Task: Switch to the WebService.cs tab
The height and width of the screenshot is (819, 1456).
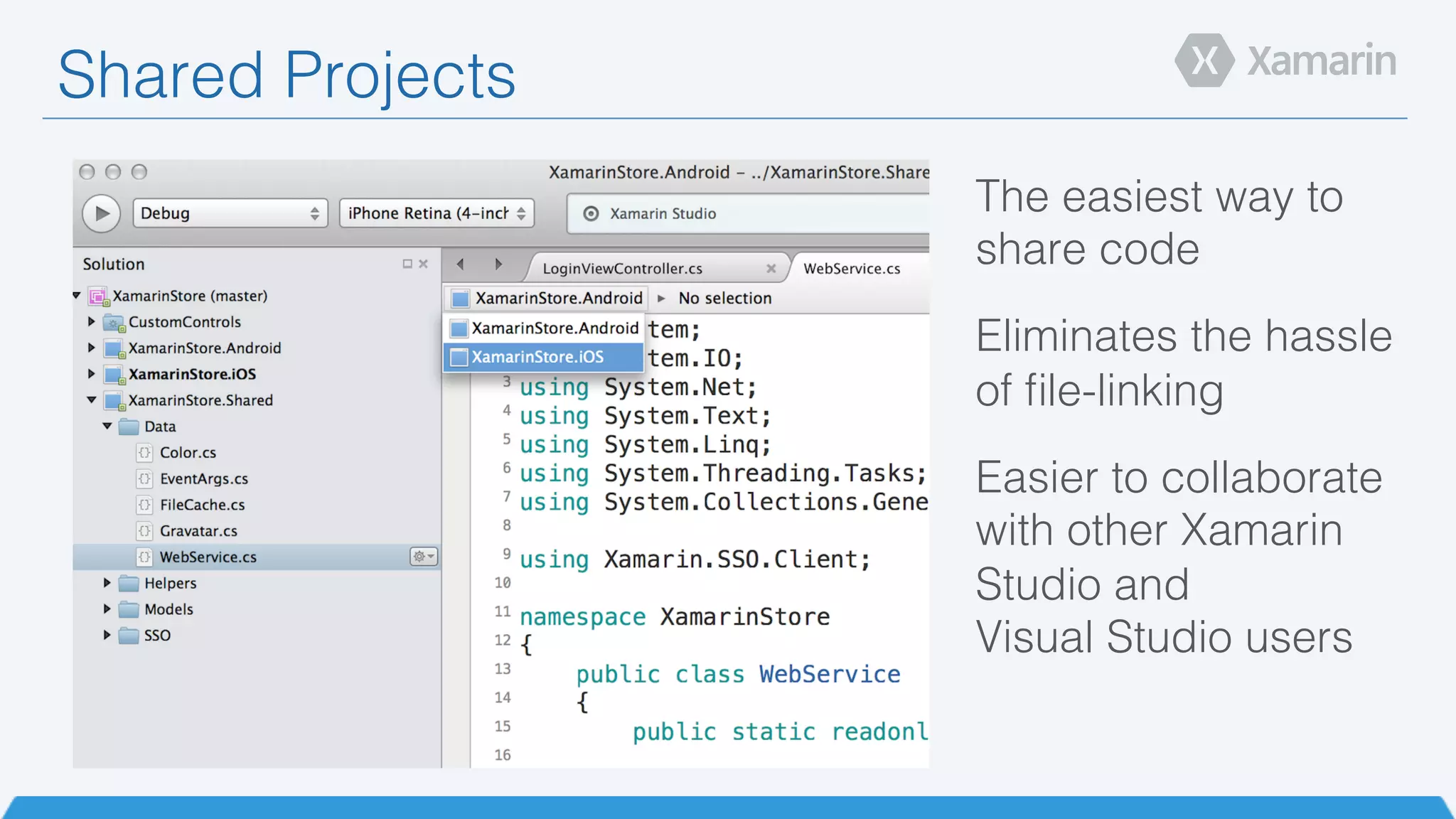Action: [852, 269]
